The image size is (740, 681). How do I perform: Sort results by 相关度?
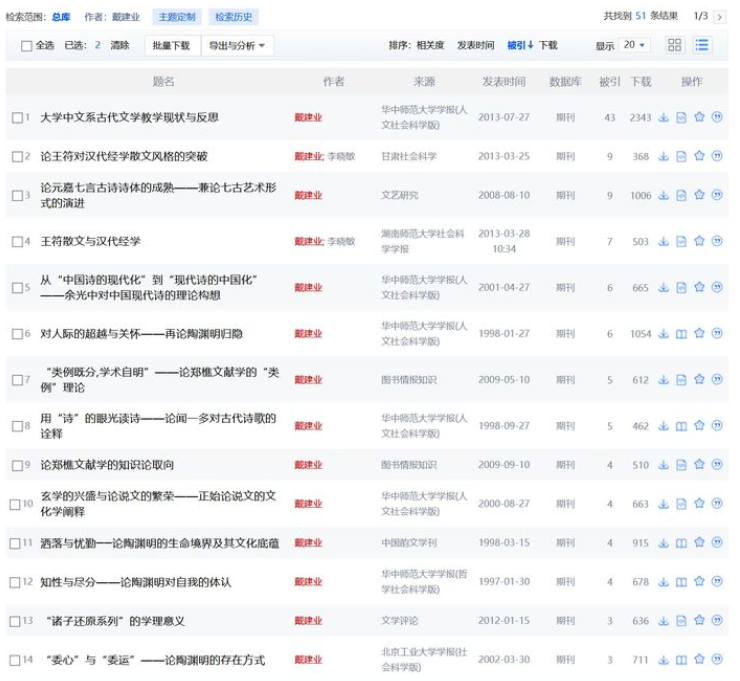coord(430,45)
